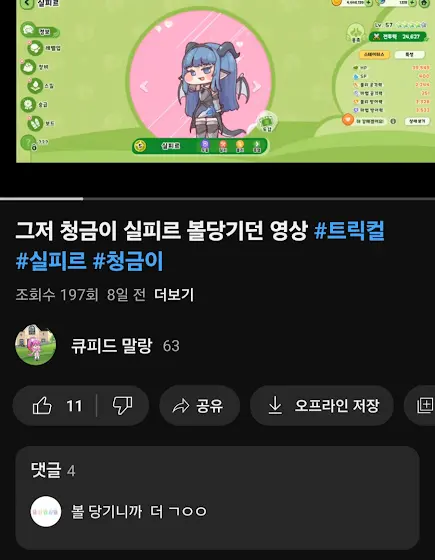Tap the 공유 share button

pos(199,406)
